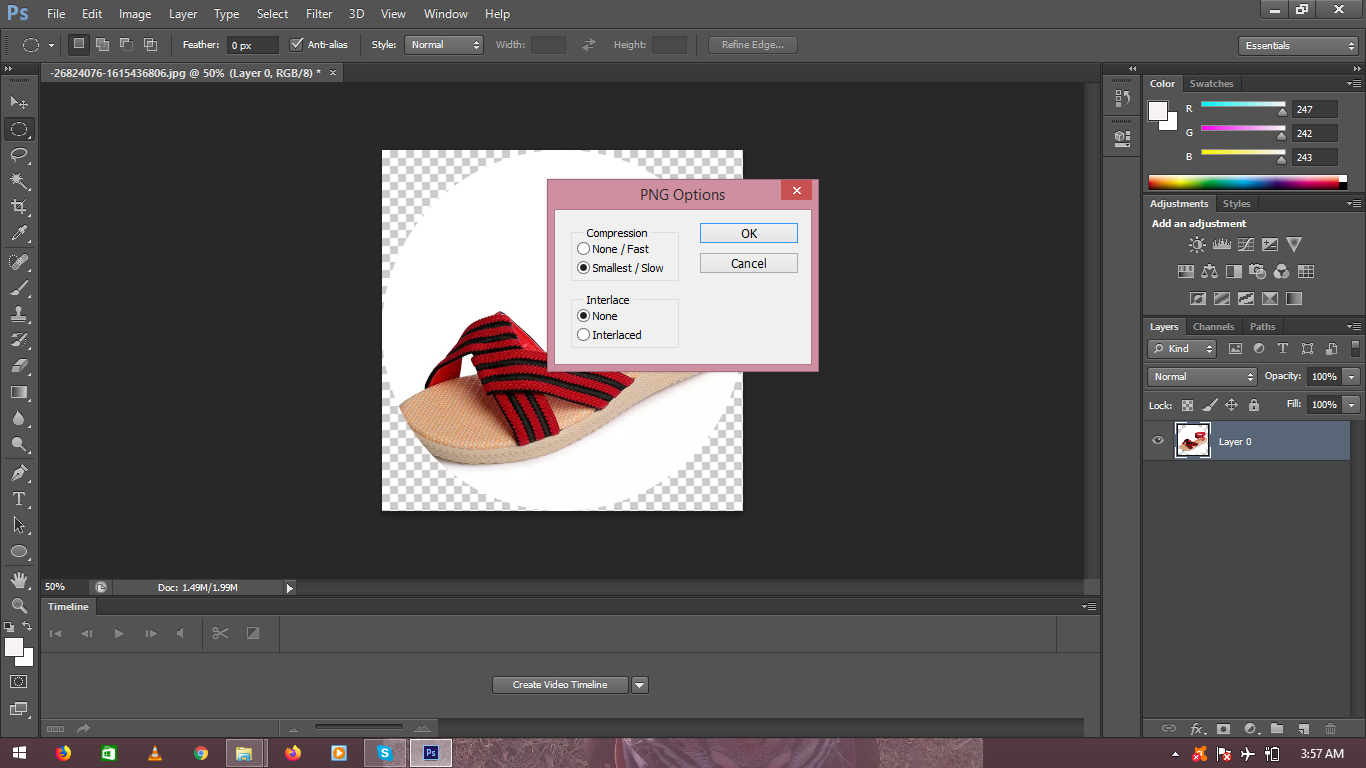Viewport: 1366px width, 768px height.
Task: Select the Brush tool
Action: (x=19, y=288)
